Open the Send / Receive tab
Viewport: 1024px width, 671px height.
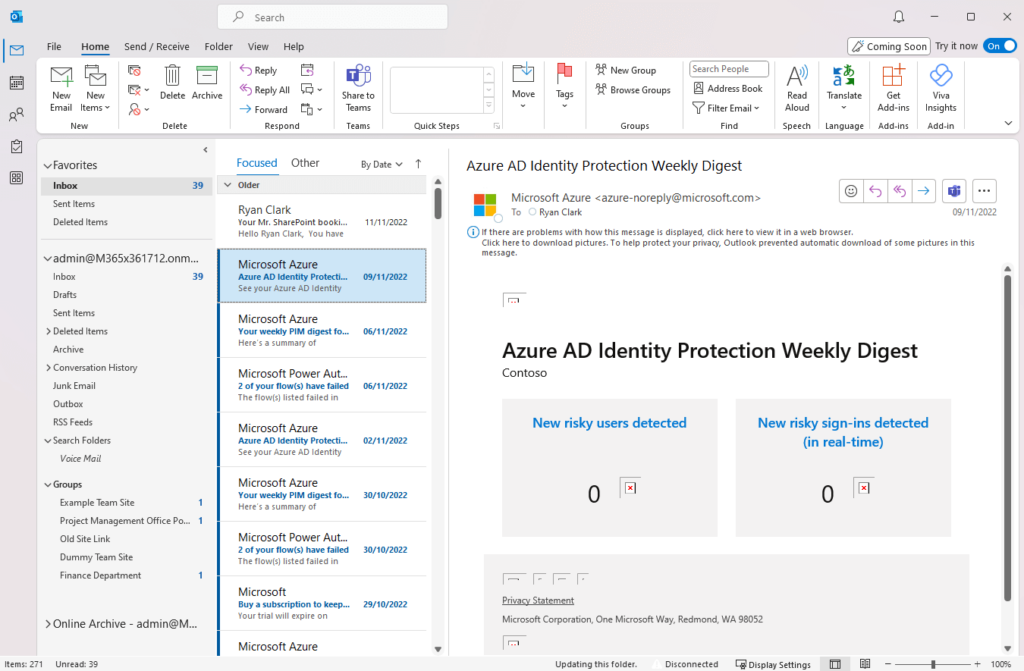[x=157, y=46]
